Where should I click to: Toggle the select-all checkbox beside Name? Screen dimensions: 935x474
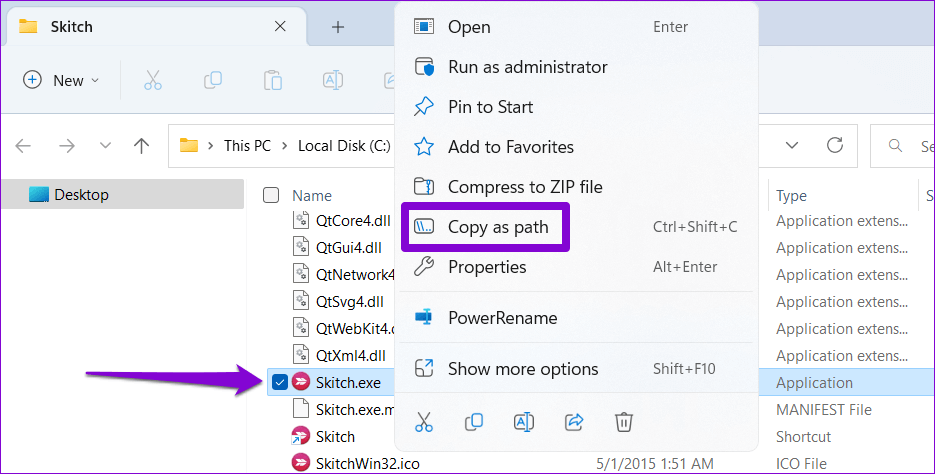[x=271, y=195]
